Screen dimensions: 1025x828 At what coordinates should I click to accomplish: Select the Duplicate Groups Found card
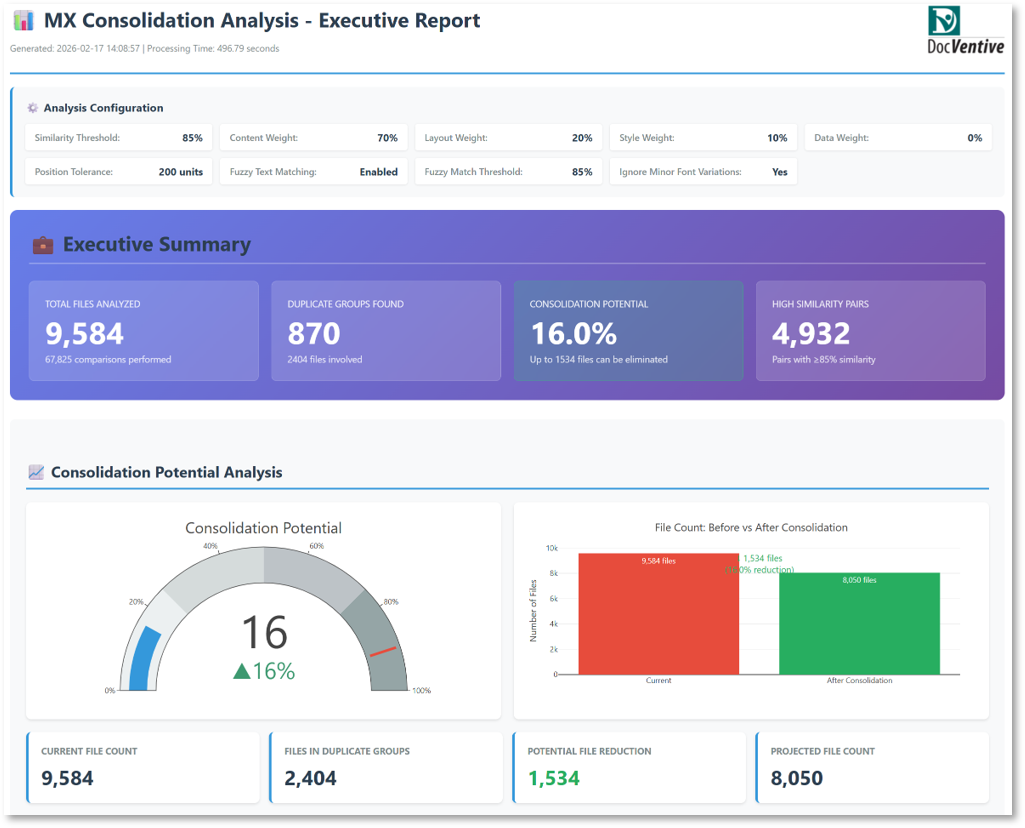[x=385, y=331]
